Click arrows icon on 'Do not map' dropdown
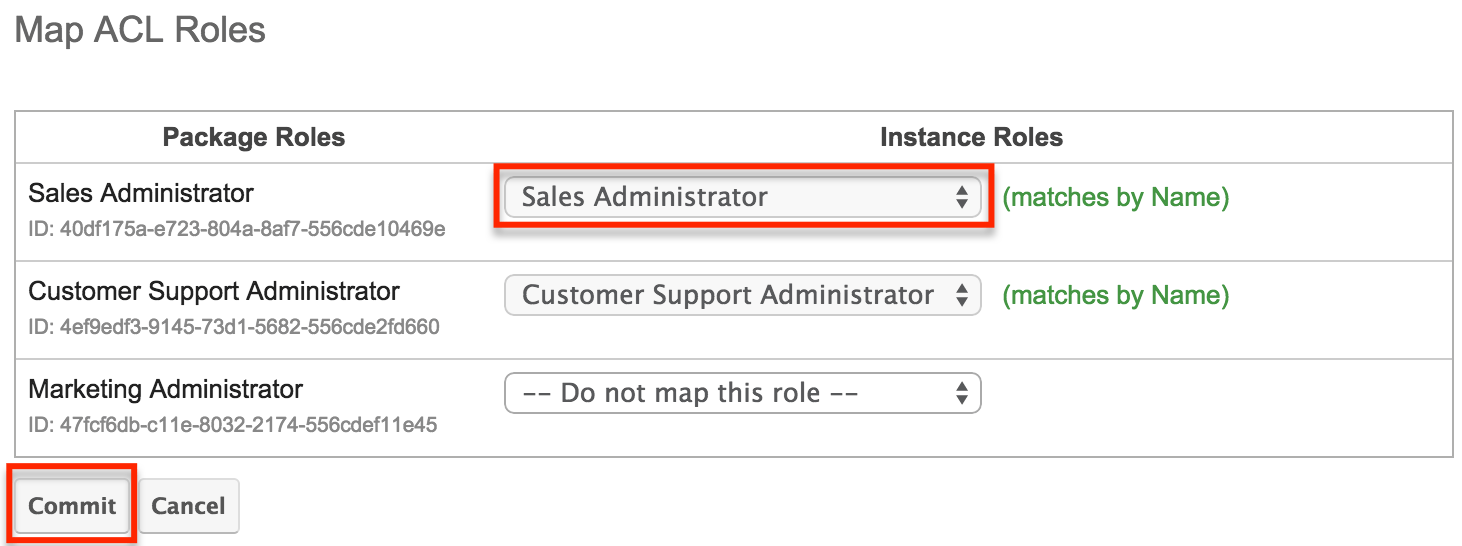1462x546 pixels. pos(961,393)
